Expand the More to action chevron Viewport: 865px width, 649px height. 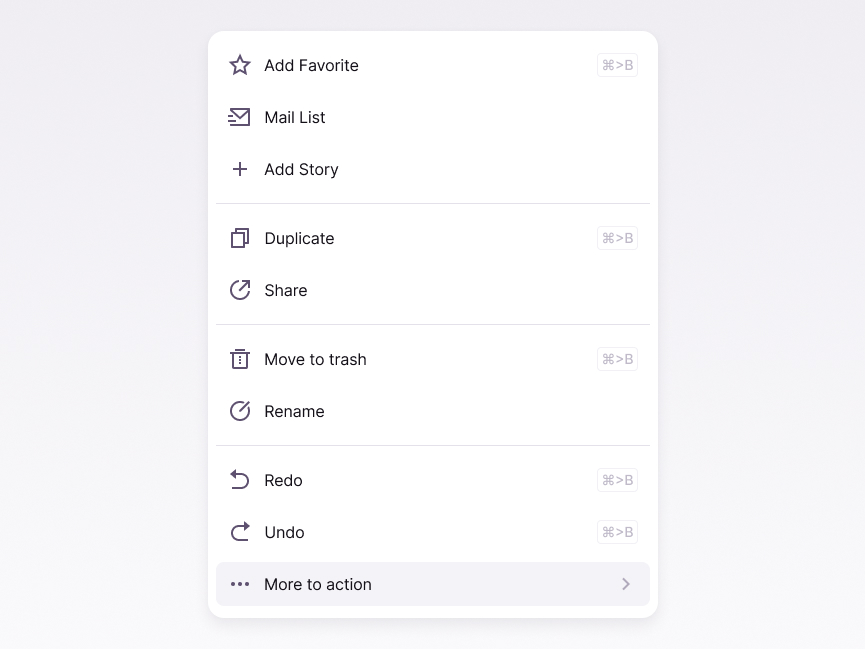point(626,584)
